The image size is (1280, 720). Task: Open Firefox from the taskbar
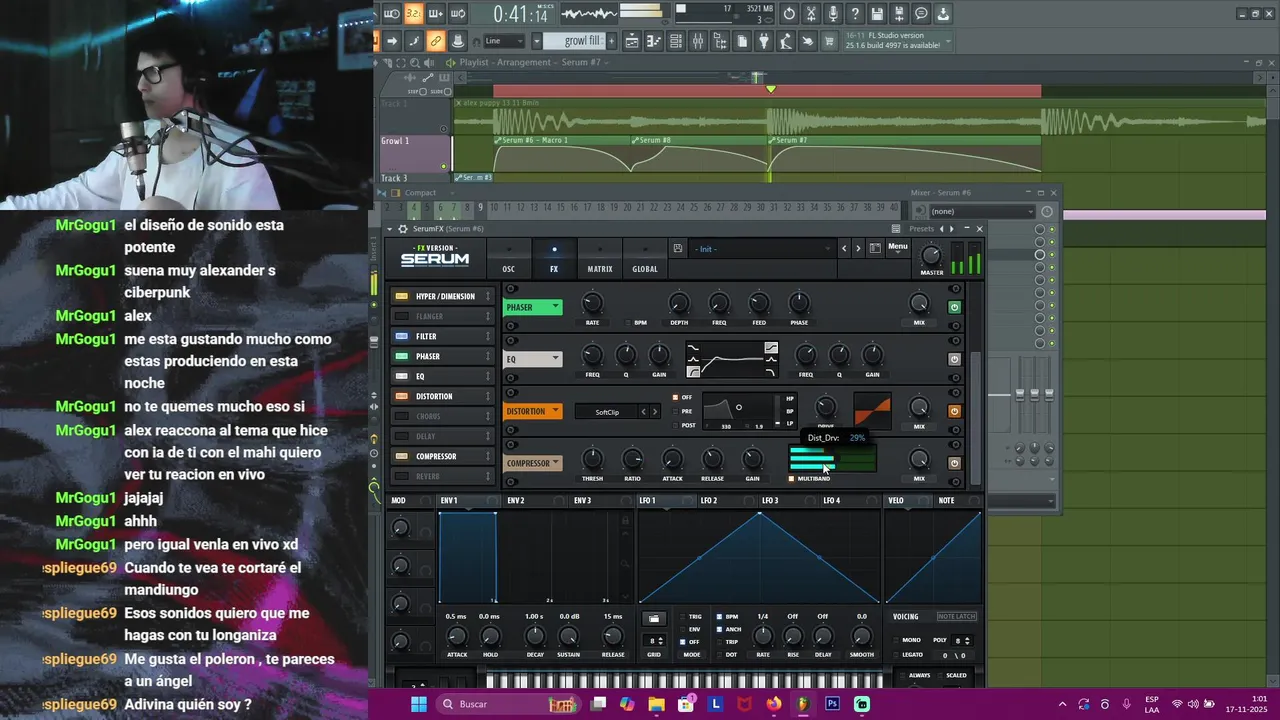click(x=774, y=704)
